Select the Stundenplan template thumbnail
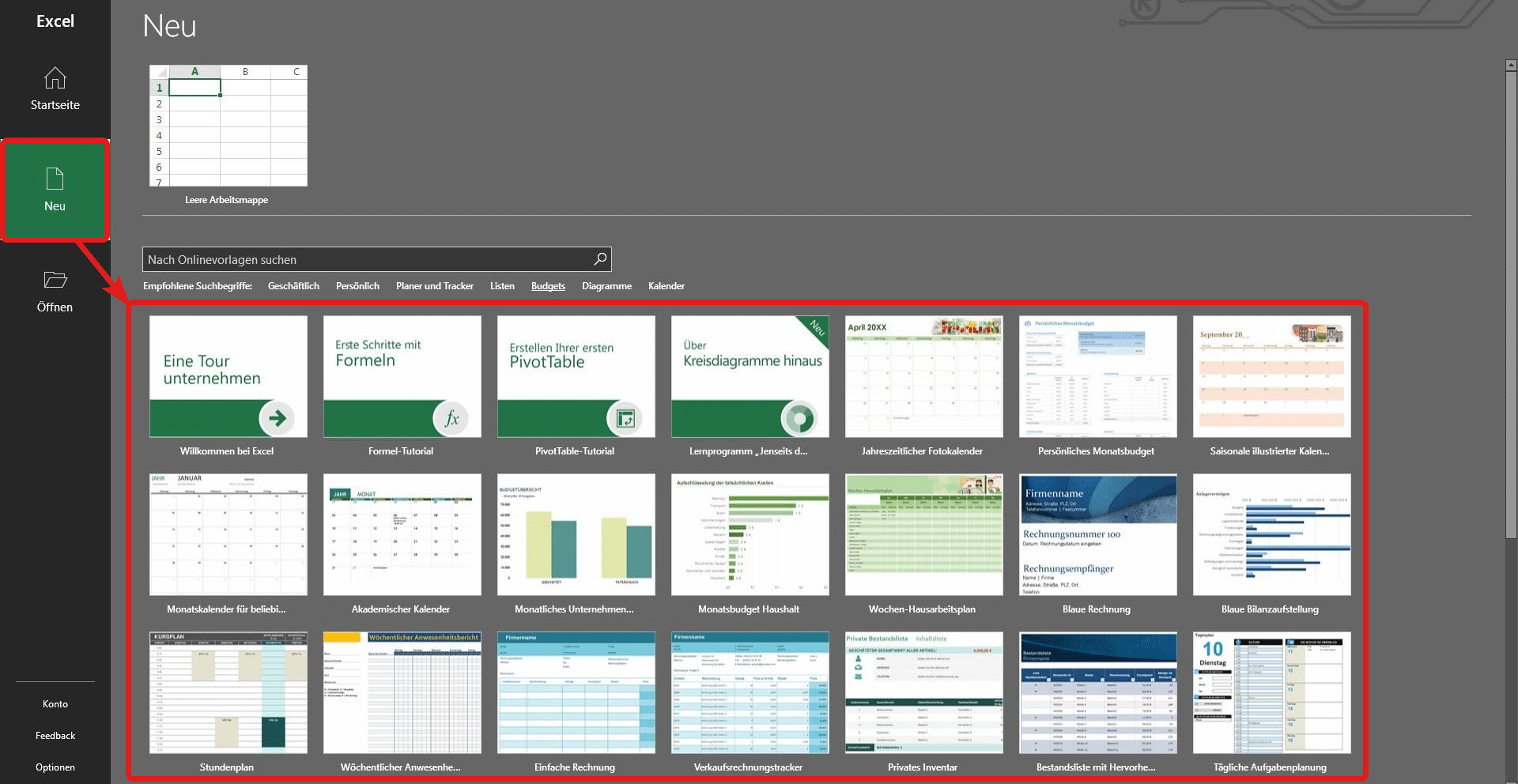Viewport: 1518px width, 784px height. 228,693
